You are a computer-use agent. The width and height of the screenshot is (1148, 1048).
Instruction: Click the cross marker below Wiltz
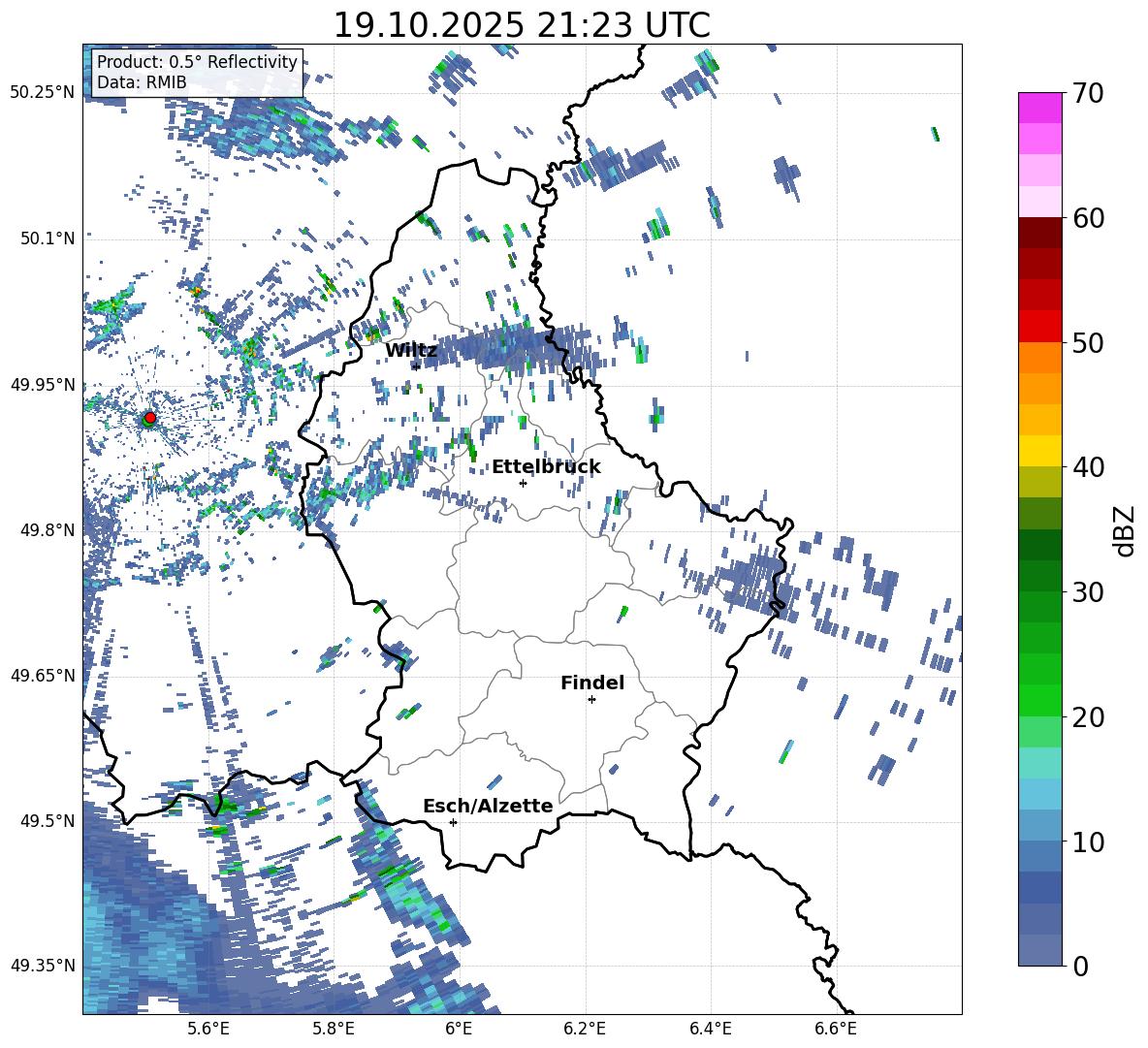[416, 365]
